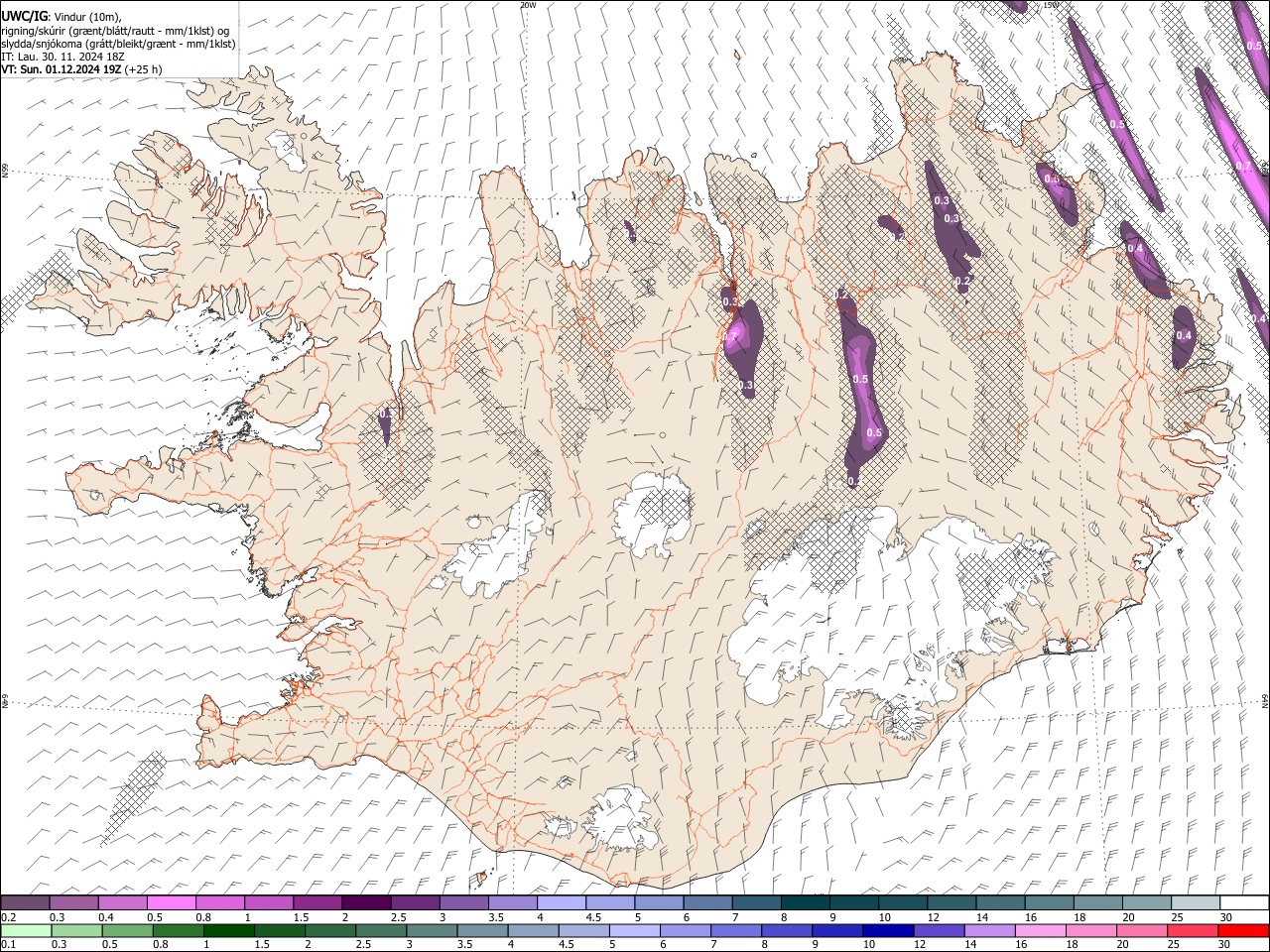Click the "0.1" label starting the lower legend
Image resolution: width=1270 pixels, height=952 pixels.
pos(9,944)
